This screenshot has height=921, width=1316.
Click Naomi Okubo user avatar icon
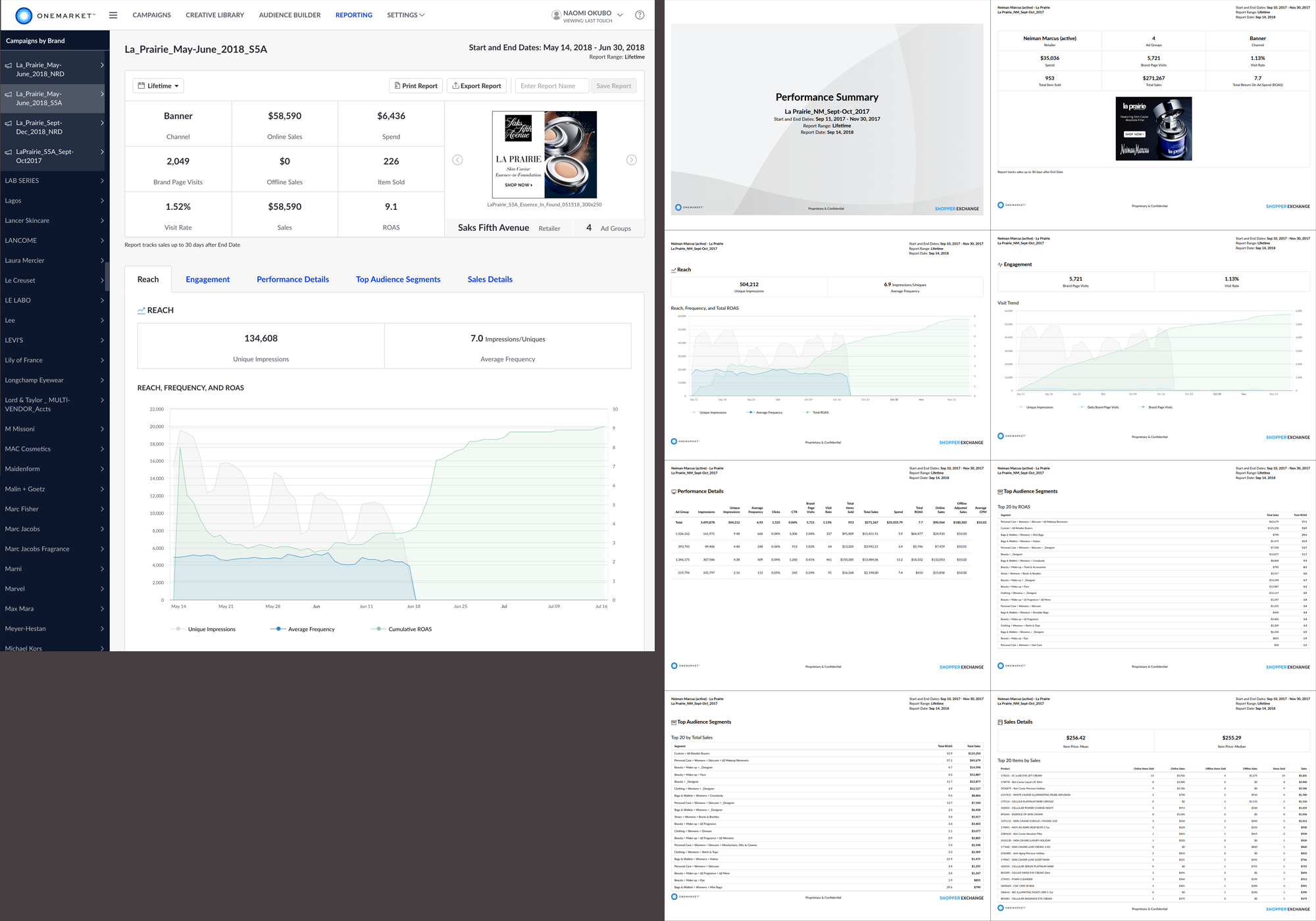556,14
